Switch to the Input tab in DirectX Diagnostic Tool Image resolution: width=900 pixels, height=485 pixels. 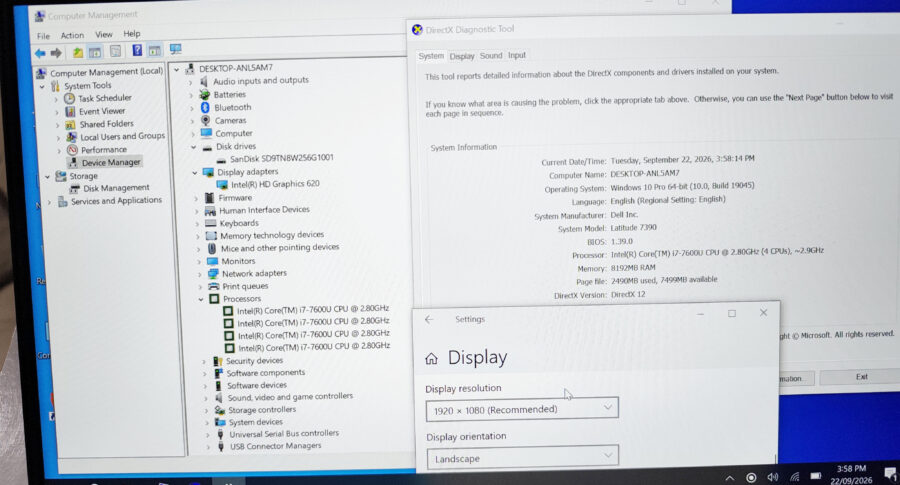tap(517, 55)
